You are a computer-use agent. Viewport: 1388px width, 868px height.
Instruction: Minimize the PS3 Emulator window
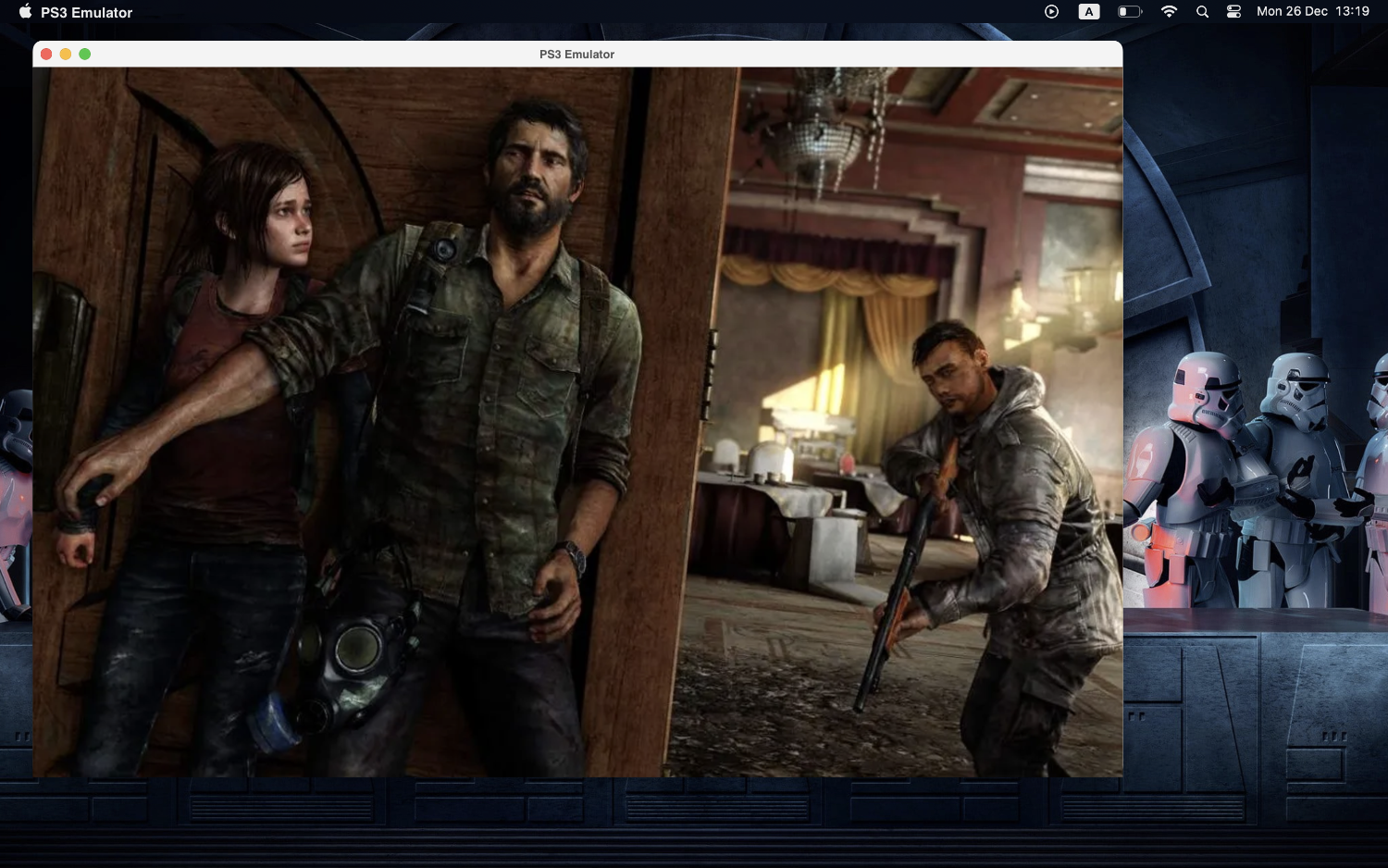[66, 55]
